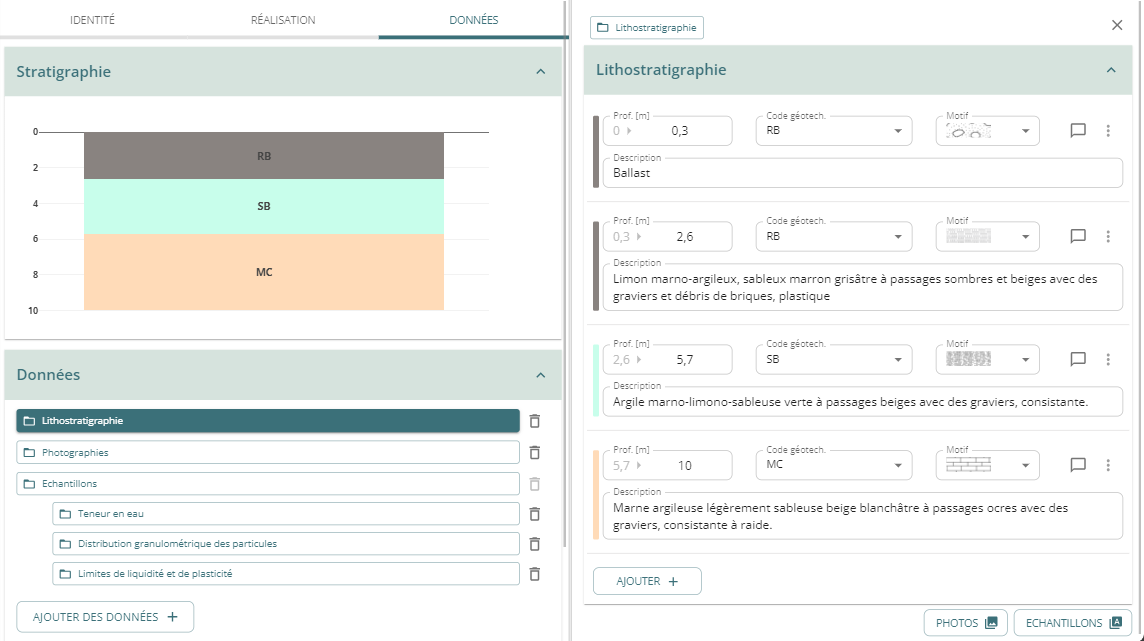This screenshot has width=1144, height=641.
Task: Open Code géotech. dropdown showing SB
Action: [x=897, y=360]
